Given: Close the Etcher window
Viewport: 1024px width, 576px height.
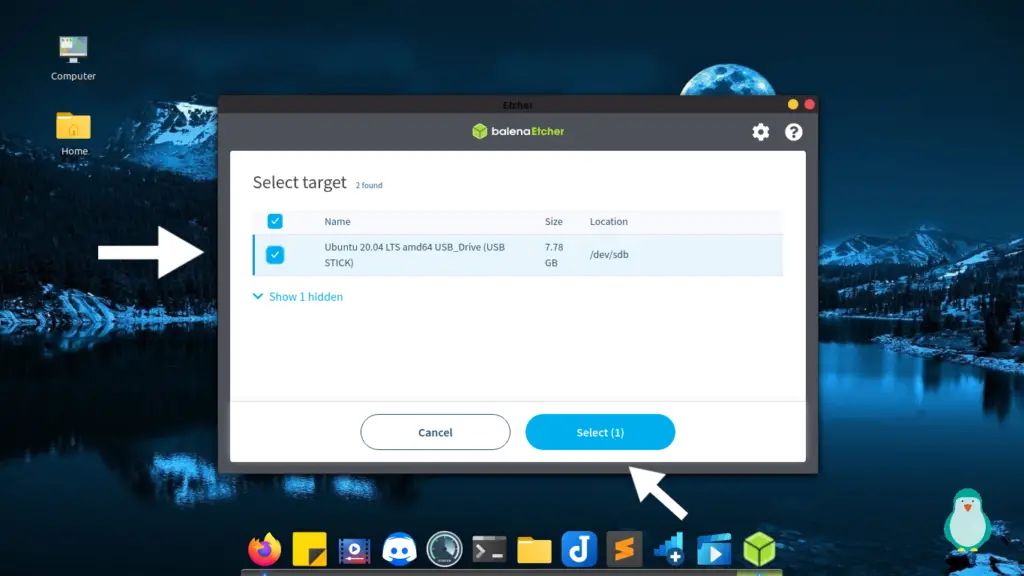Looking at the screenshot, I should [809, 104].
